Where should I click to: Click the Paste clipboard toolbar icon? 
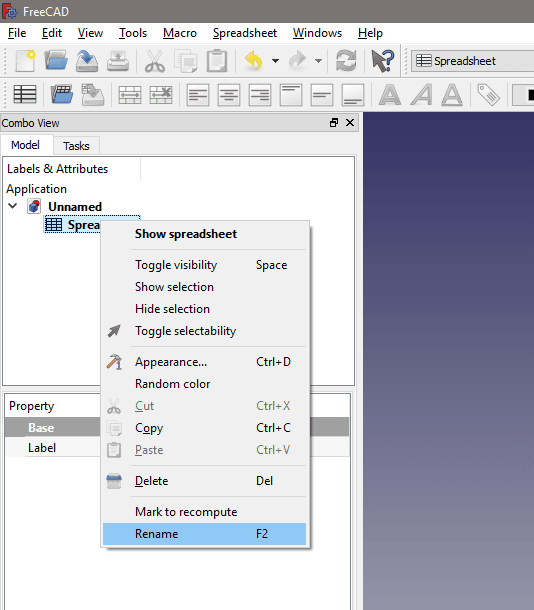217,61
